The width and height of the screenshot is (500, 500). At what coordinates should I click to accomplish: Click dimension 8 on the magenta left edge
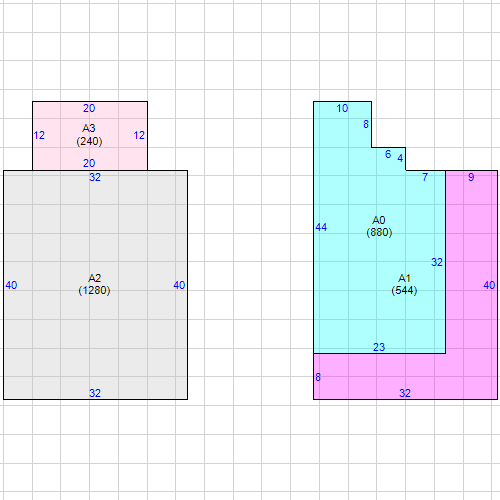(x=318, y=377)
